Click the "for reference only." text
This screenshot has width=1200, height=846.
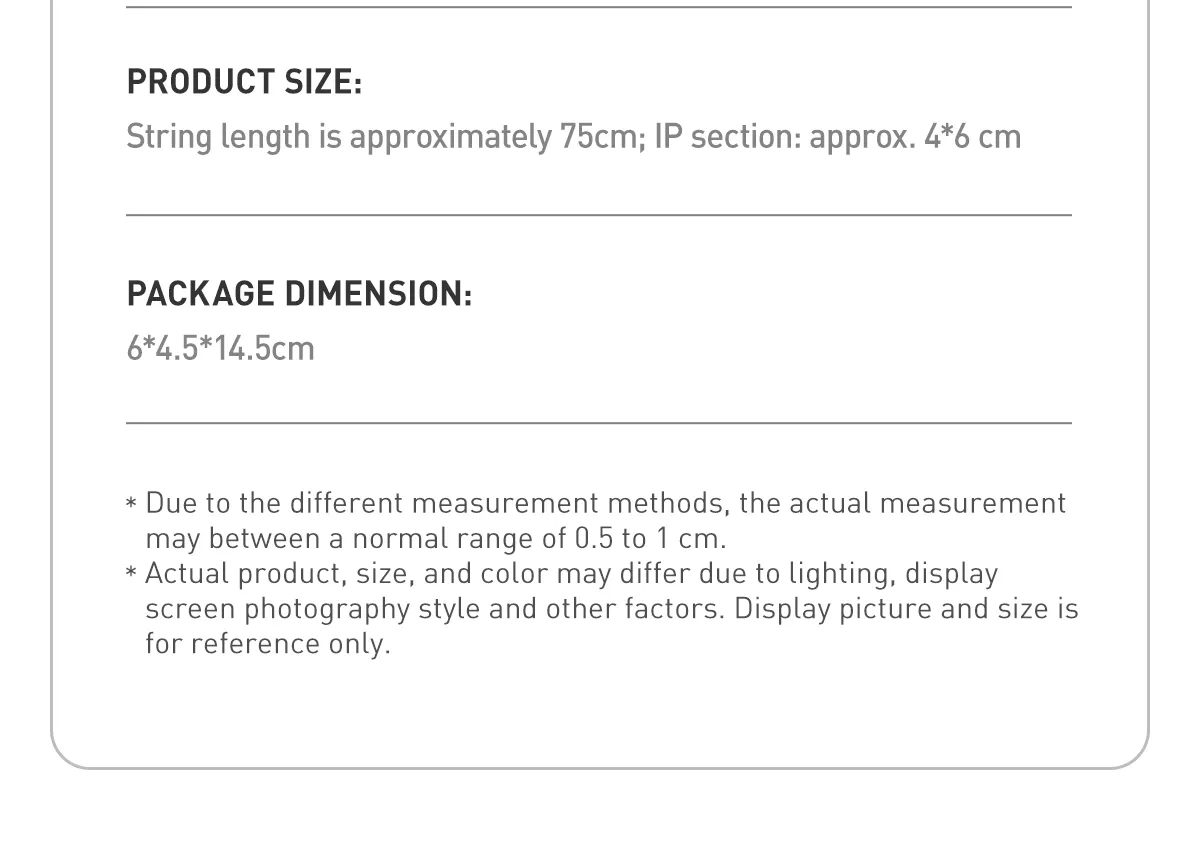coord(267,643)
